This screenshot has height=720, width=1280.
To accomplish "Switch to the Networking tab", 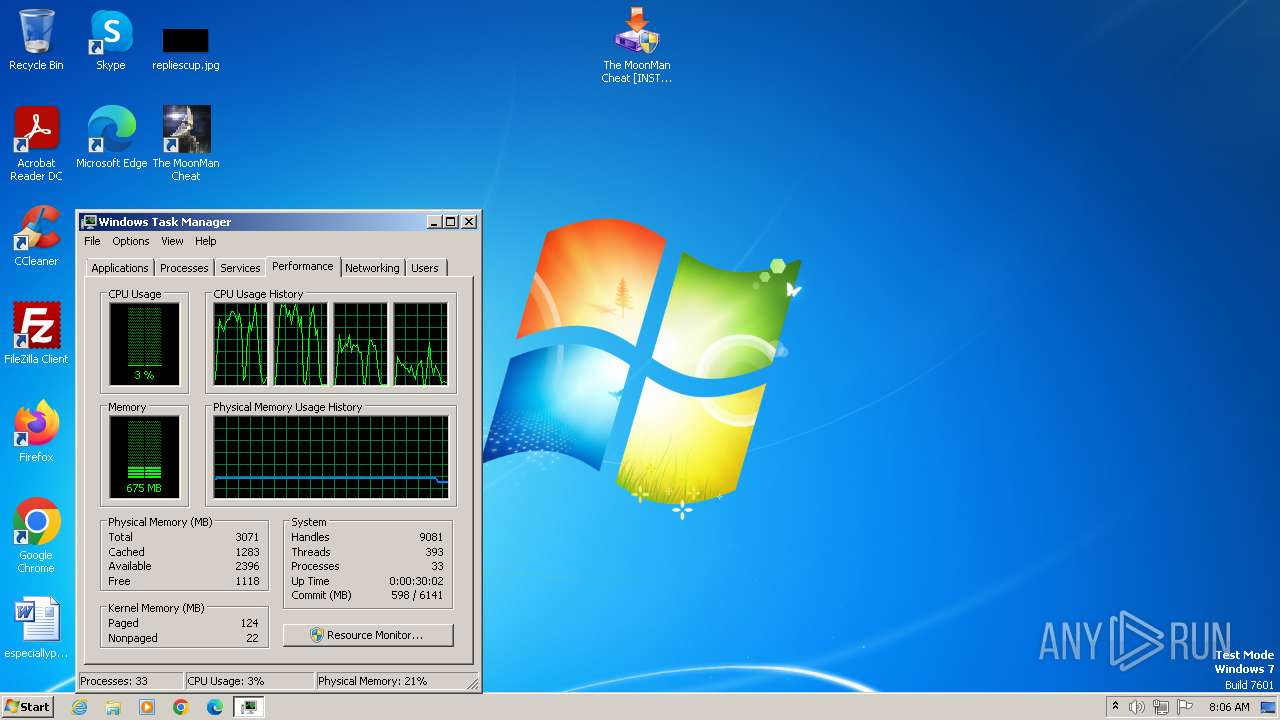I will click(x=372, y=268).
